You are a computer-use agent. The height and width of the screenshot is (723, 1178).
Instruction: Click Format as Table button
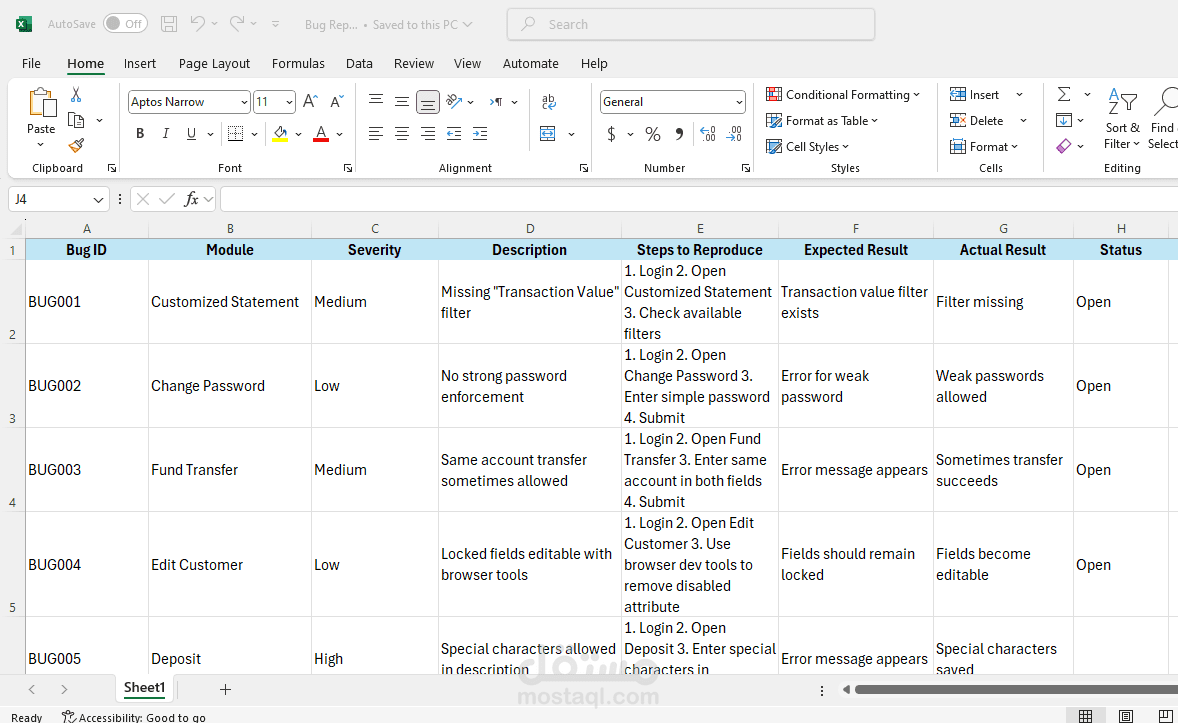822,120
